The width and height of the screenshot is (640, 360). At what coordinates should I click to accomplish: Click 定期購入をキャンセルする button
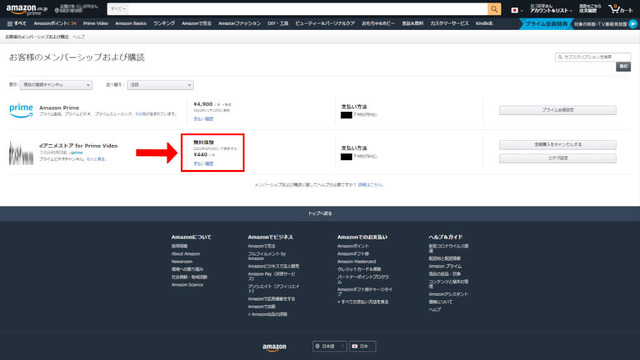(x=558, y=145)
